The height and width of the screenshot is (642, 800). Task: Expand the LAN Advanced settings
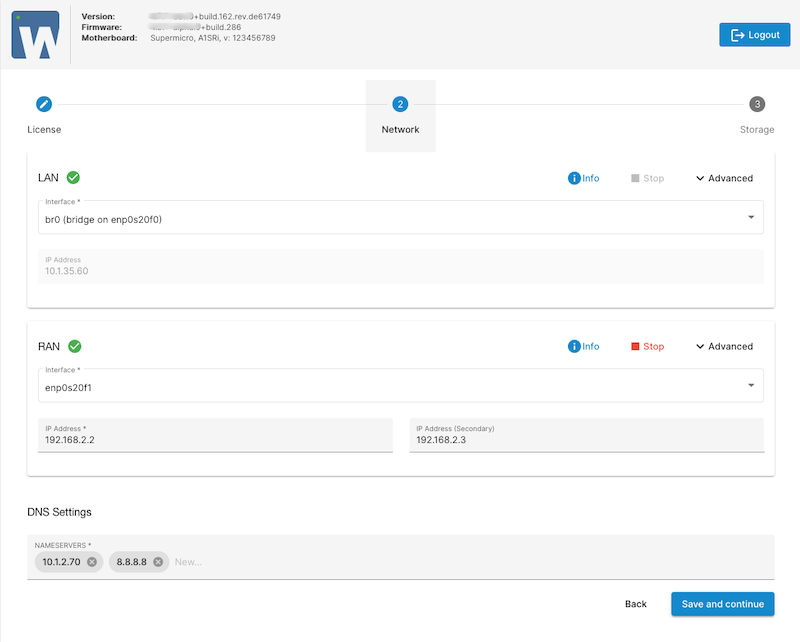tap(724, 178)
